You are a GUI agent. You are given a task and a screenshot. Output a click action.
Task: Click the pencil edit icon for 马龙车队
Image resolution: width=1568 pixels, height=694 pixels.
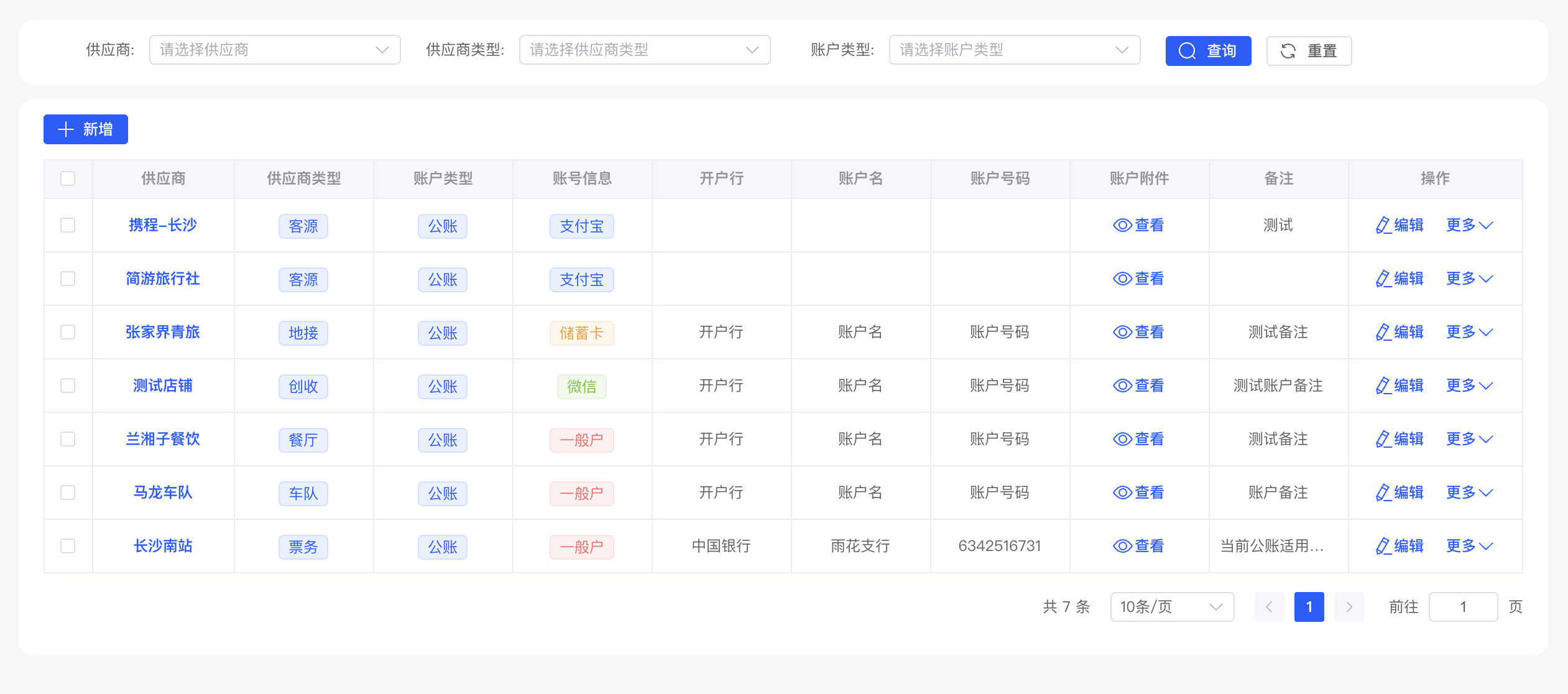coord(1383,493)
